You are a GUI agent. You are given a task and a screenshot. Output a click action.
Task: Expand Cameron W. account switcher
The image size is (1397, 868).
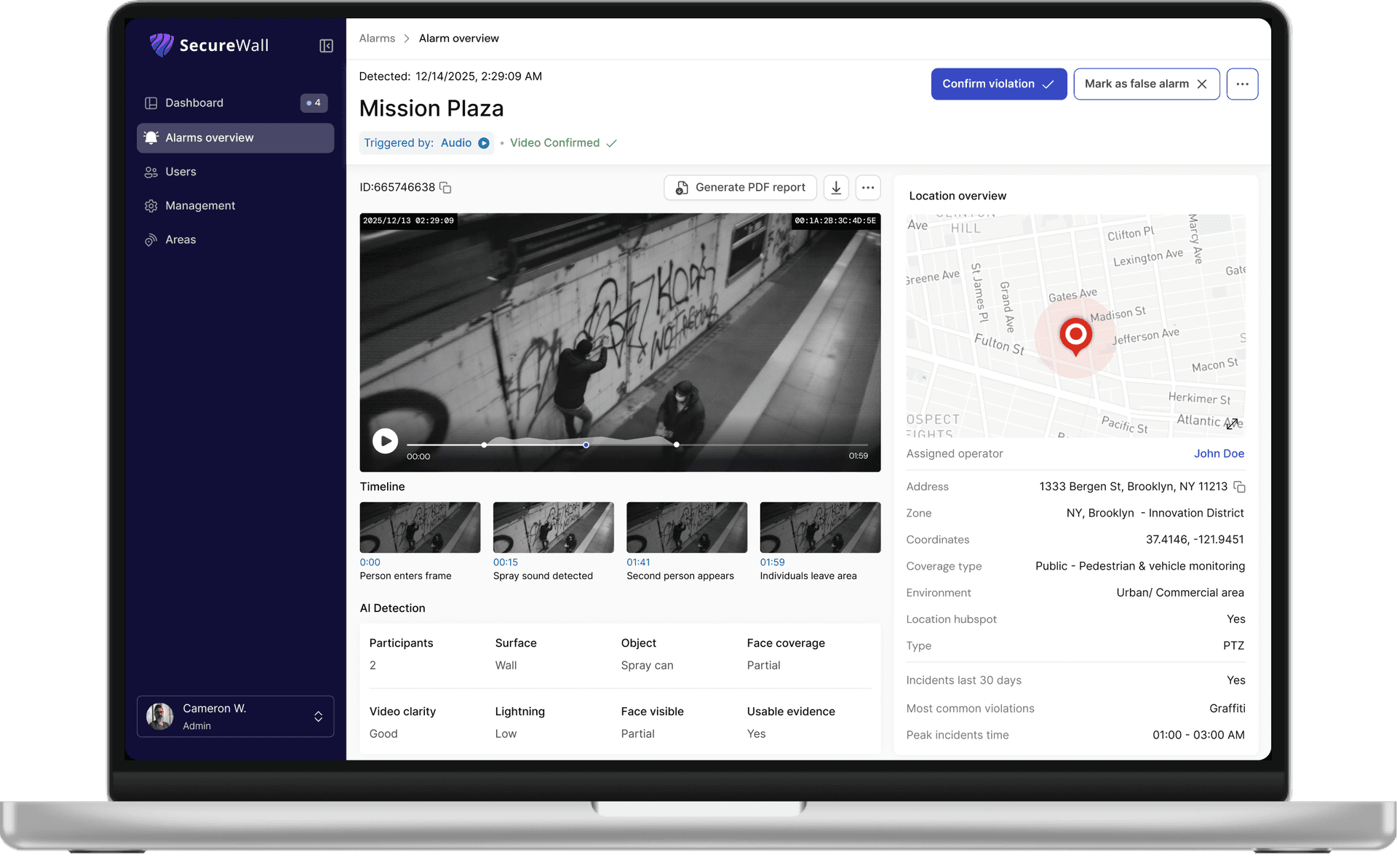coord(318,717)
